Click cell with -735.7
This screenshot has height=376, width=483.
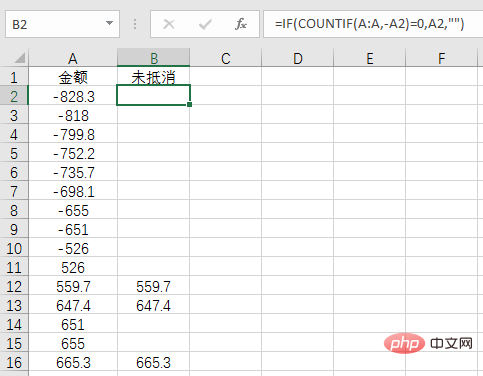click(73, 172)
